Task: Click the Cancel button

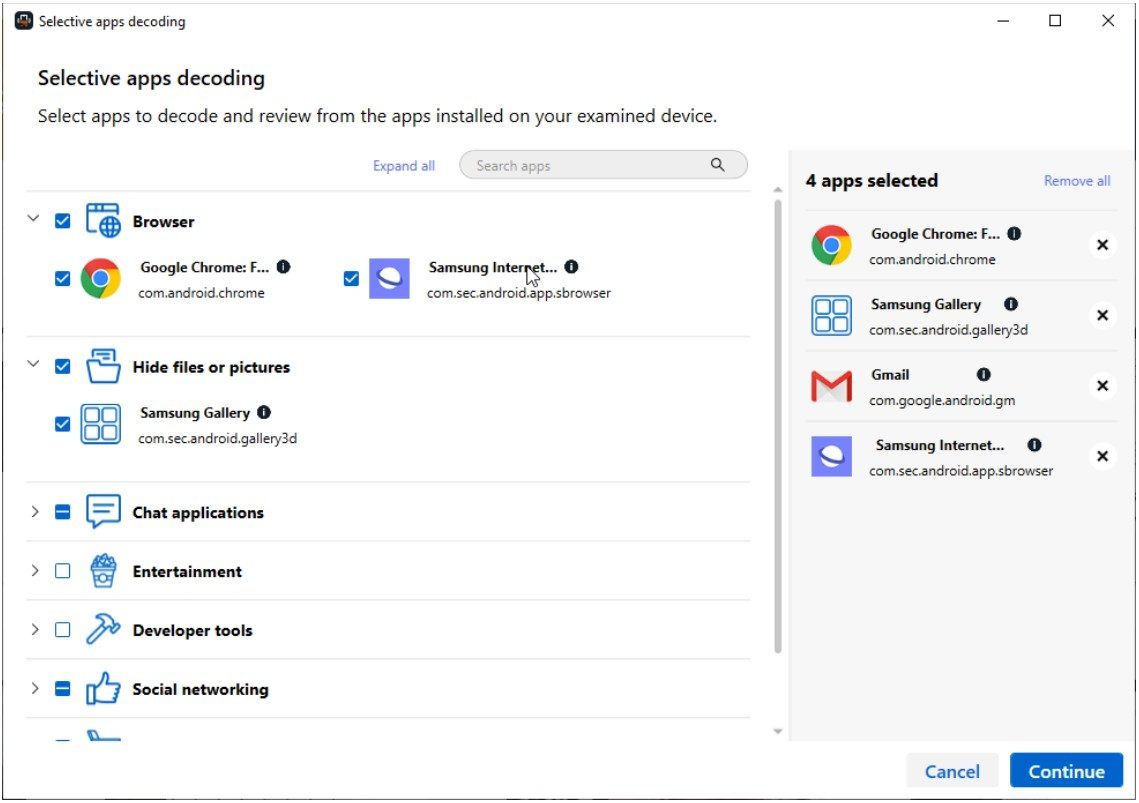Action: pos(952,770)
